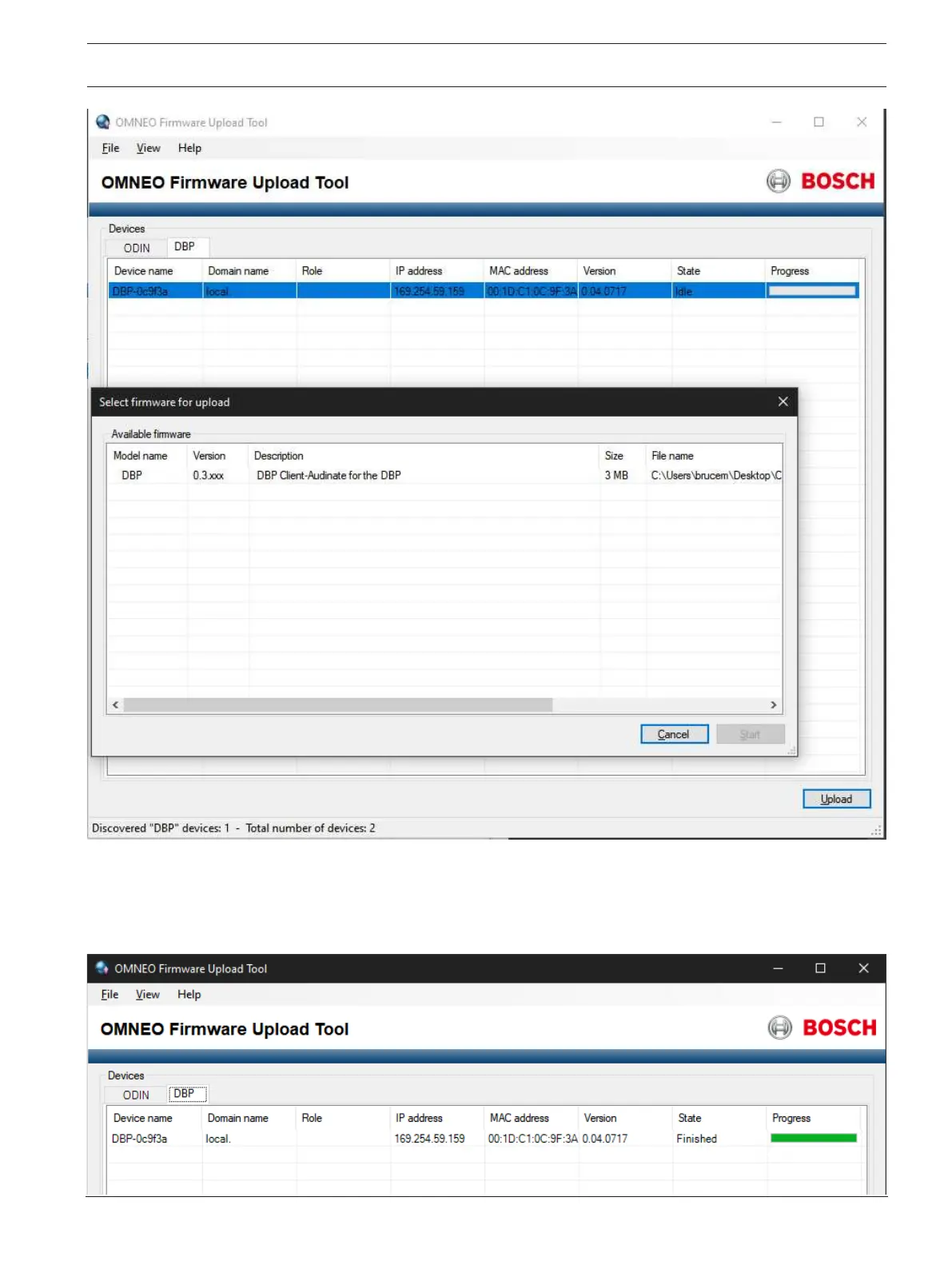Click firmware size 3 MB cell

(x=616, y=475)
